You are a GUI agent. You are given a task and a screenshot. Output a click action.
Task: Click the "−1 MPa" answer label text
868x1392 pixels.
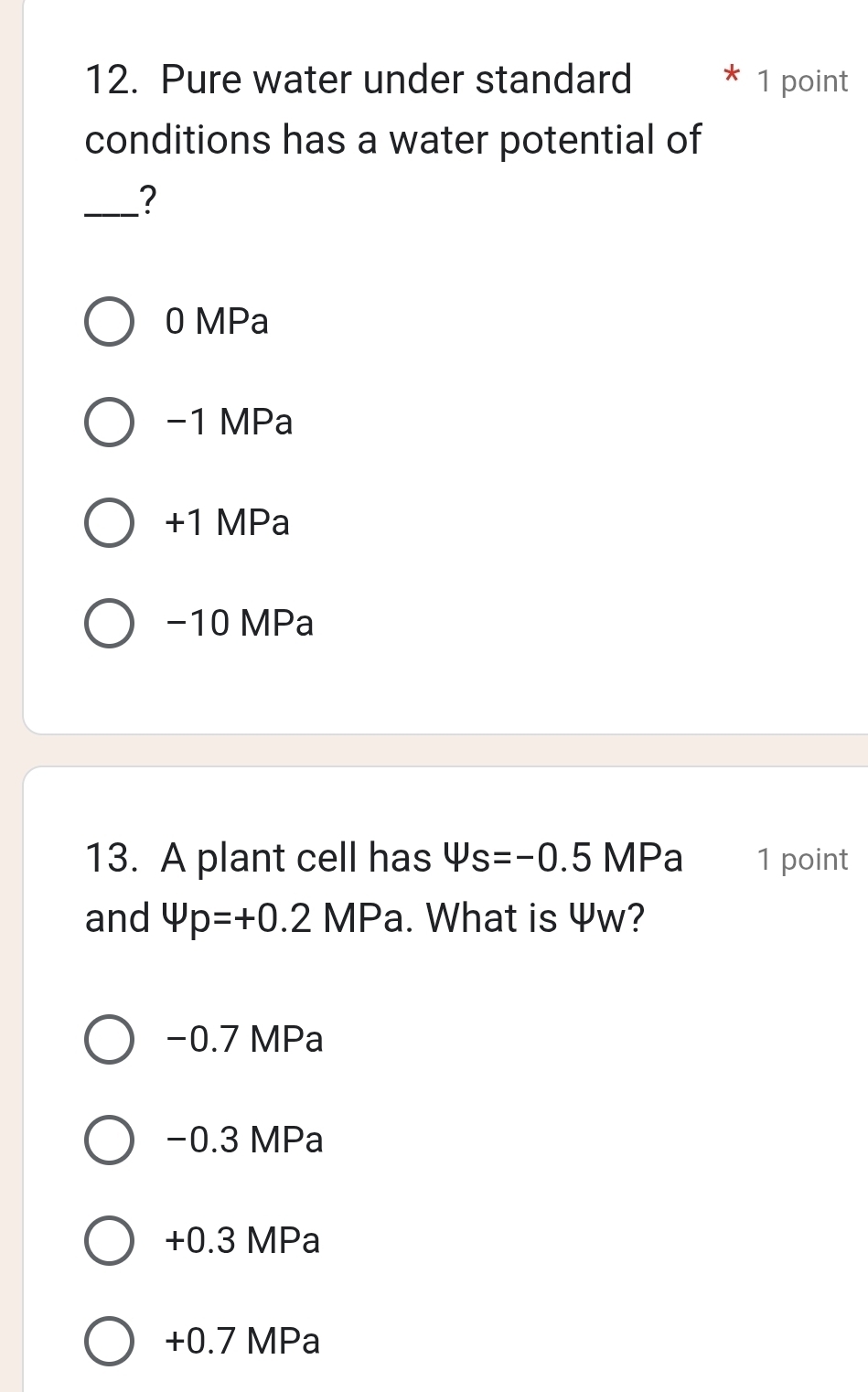230,423
